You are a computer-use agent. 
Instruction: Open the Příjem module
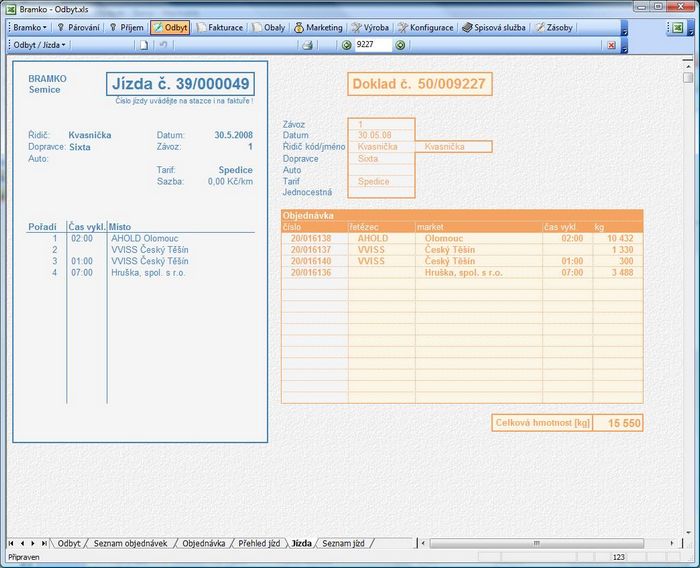127,28
